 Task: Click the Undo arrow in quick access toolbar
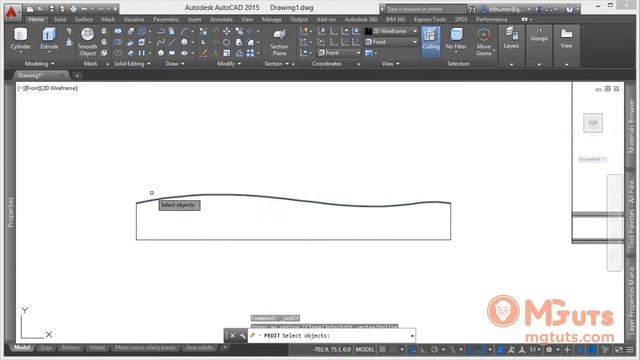pos(84,9)
